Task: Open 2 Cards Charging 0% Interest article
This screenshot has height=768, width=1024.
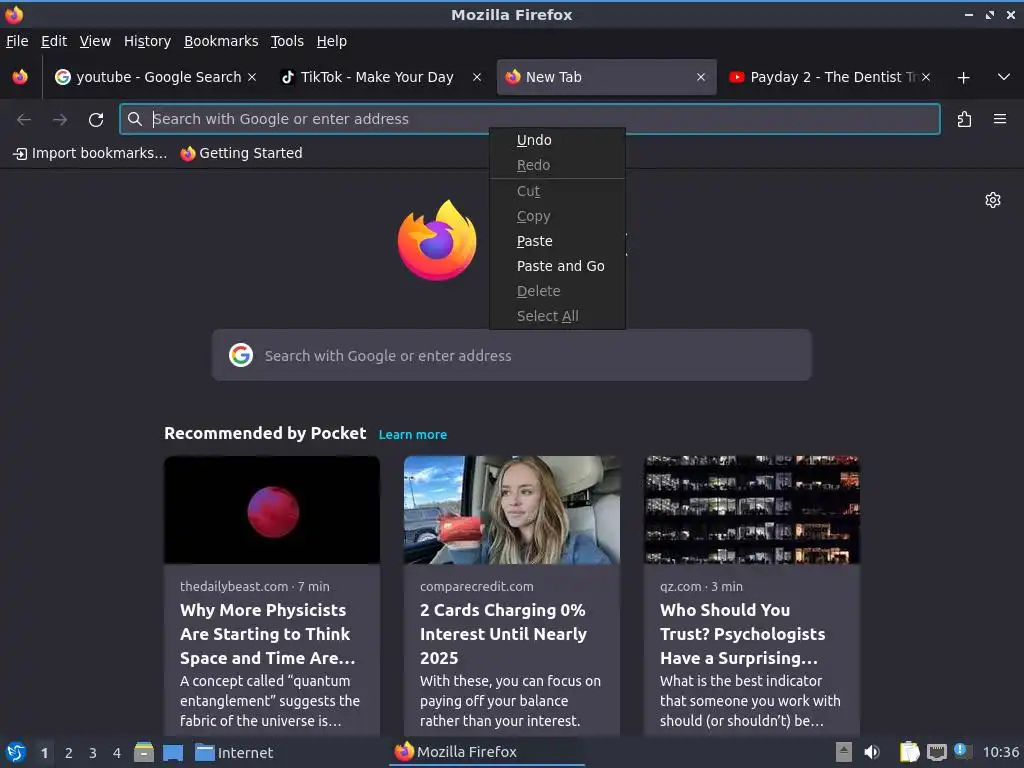Action: coord(503,634)
